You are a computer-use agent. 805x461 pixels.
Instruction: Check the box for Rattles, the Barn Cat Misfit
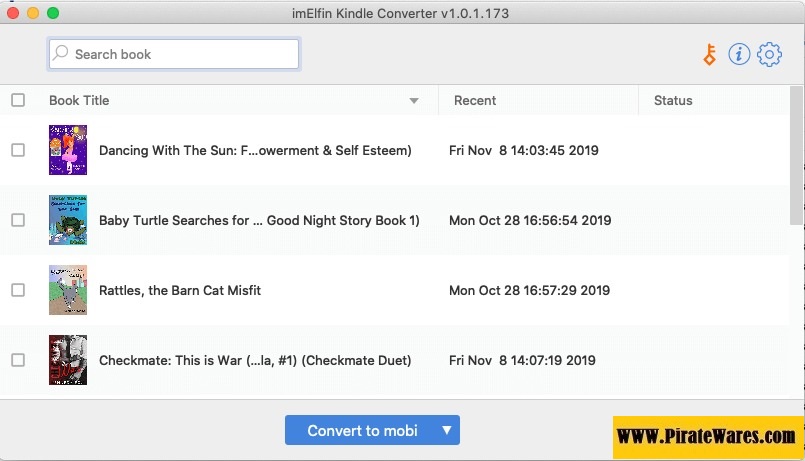click(18, 290)
